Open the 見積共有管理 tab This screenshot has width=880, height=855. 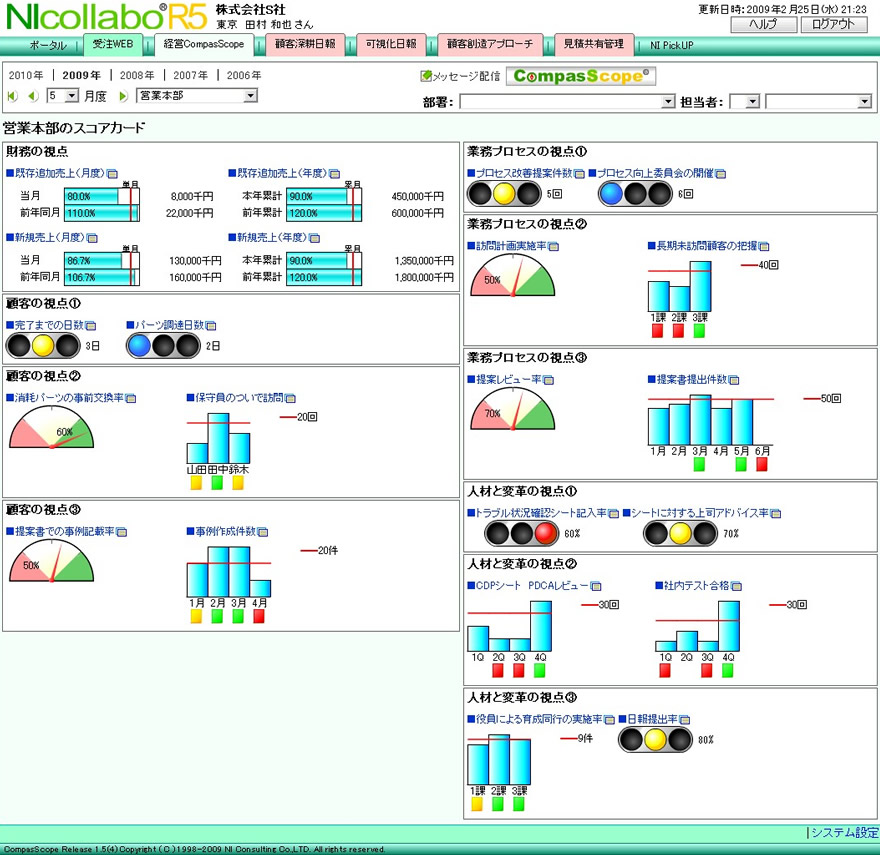pyautogui.click(x=593, y=45)
